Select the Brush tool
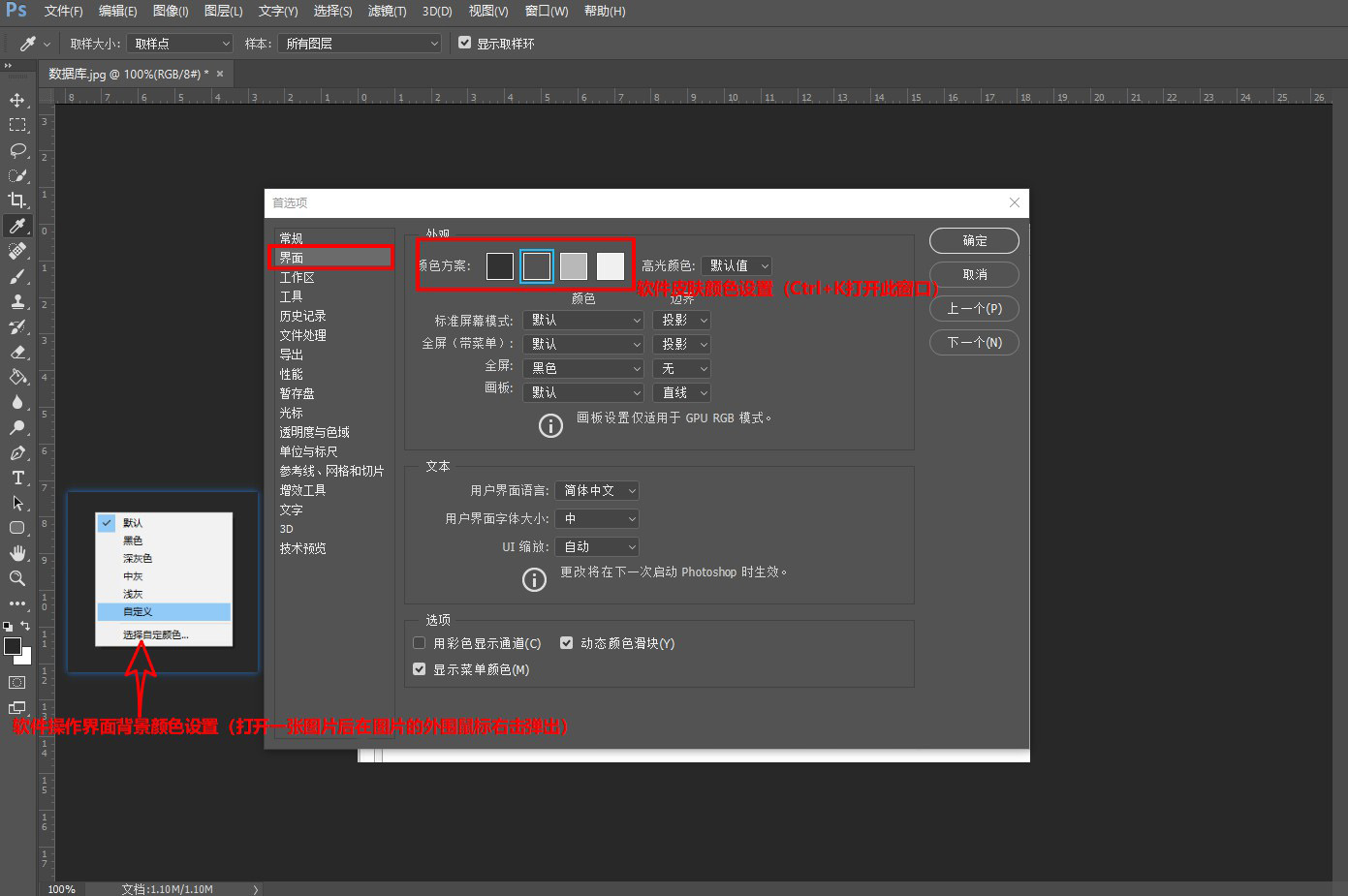1348x896 pixels. coord(17,276)
